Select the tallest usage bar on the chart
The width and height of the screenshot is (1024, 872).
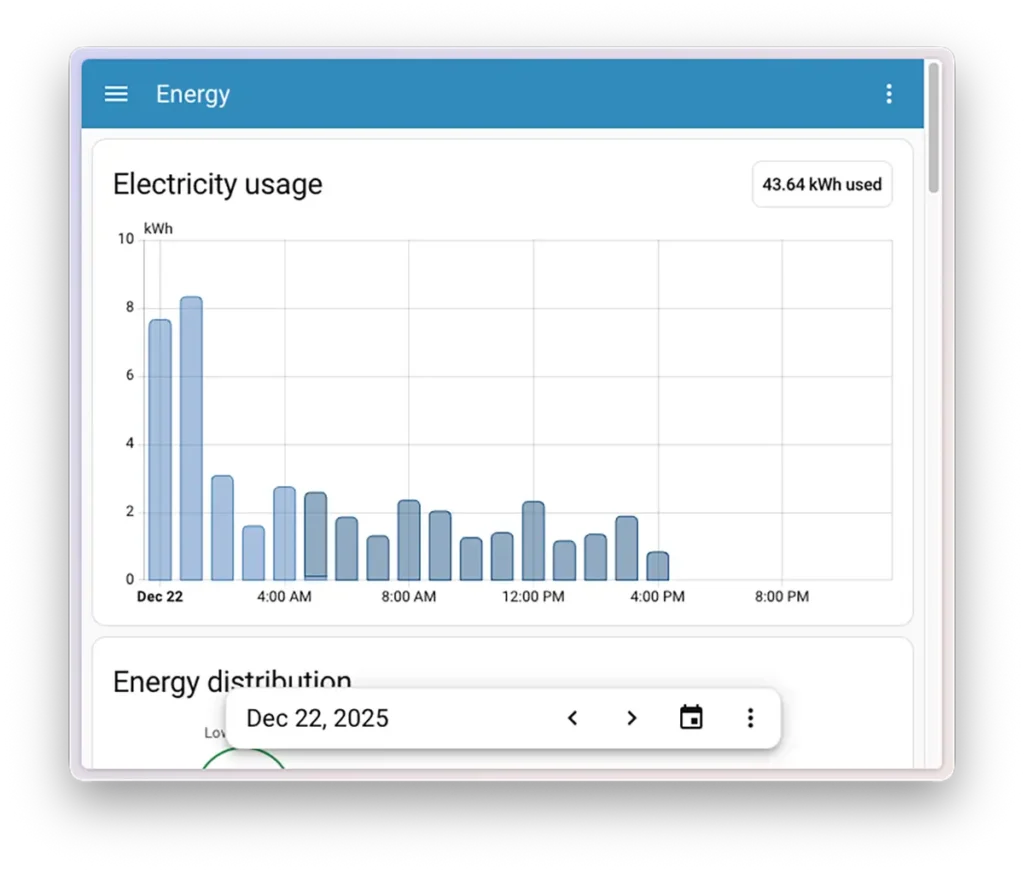coord(191,430)
